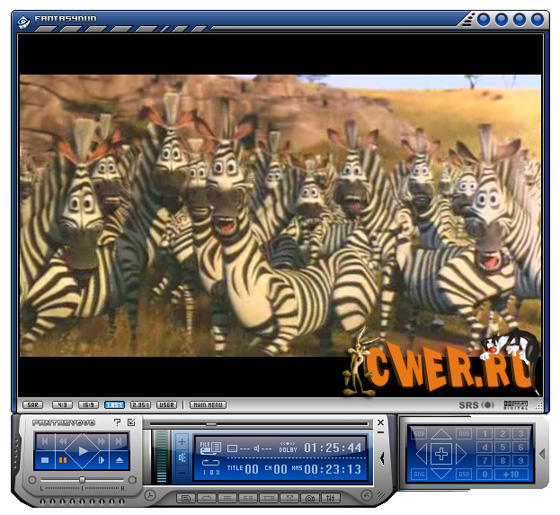This screenshot has width=560, height=515.
Task: Click the Dolby Digital logo
Action: pyautogui.click(x=515, y=405)
